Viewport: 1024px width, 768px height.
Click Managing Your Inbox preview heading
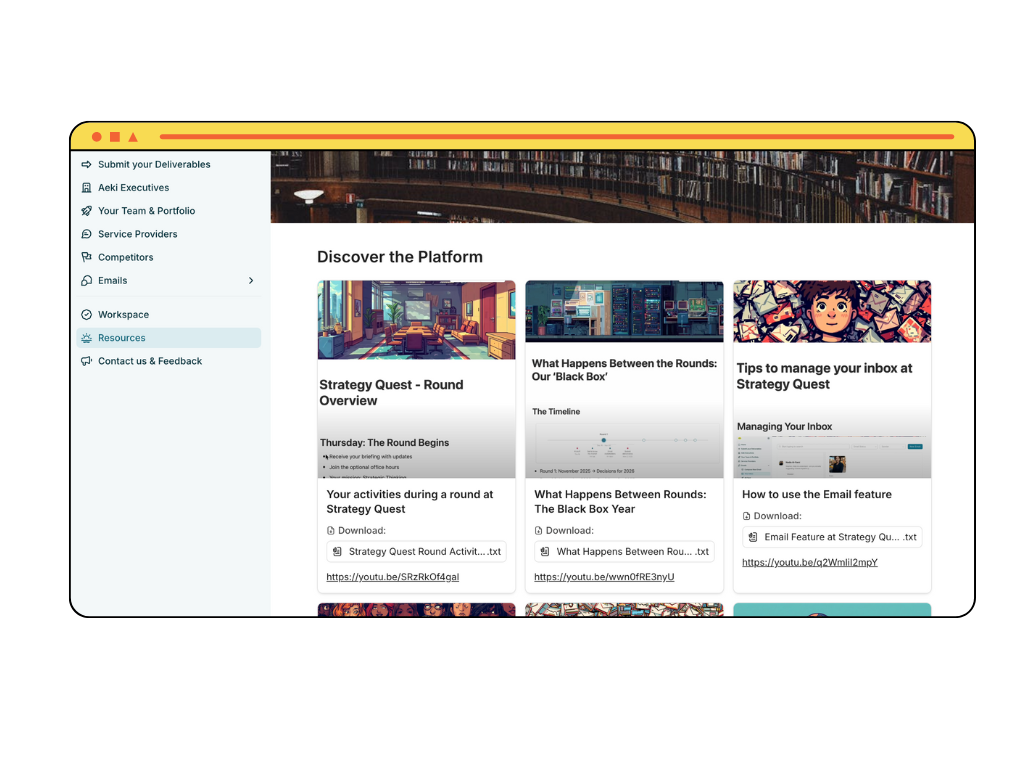784,426
